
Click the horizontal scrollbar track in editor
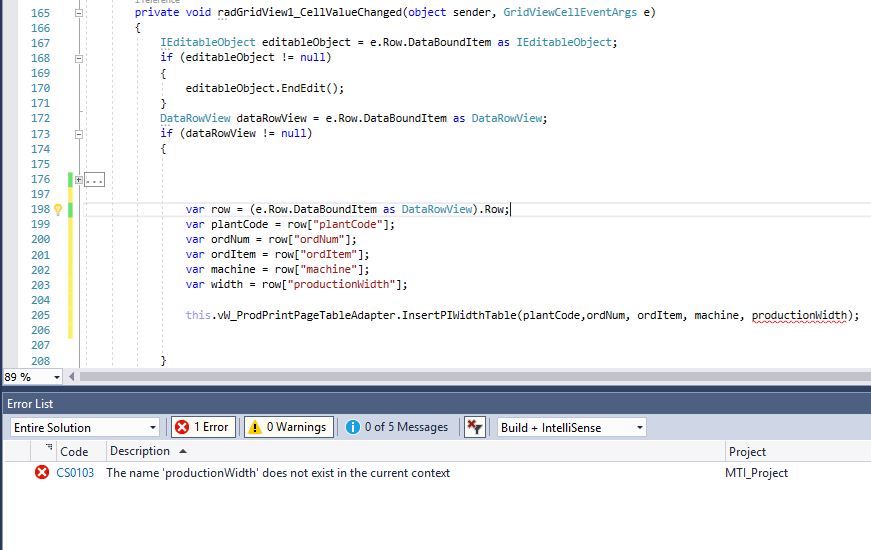475,377
